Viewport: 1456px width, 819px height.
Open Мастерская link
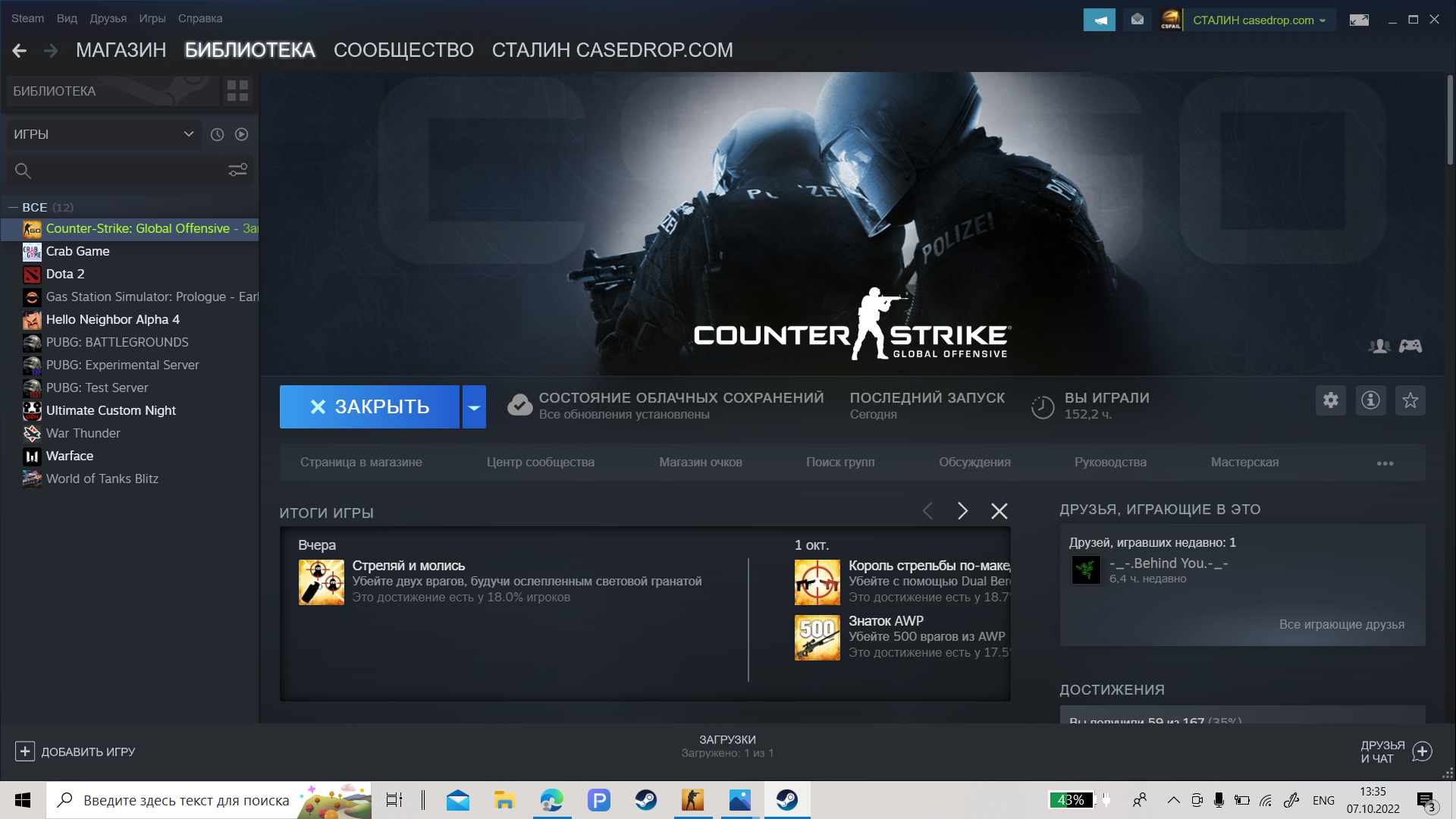(x=1244, y=463)
